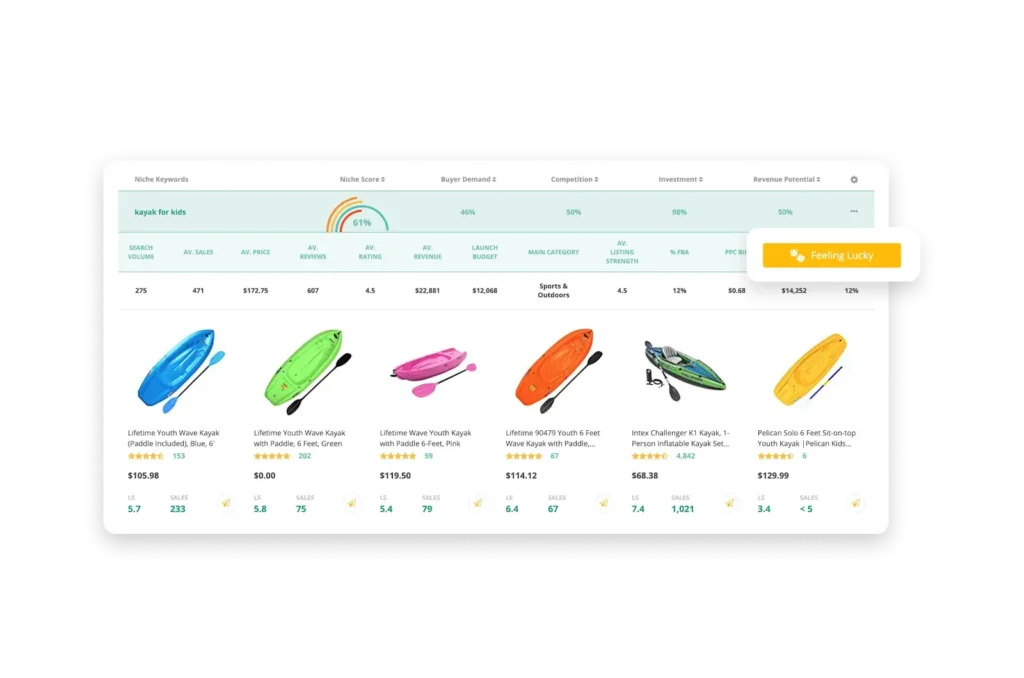The width and height of the screenshot is (1024, 678).
Task: Open table settings gear icon
Action: [854, 180]
